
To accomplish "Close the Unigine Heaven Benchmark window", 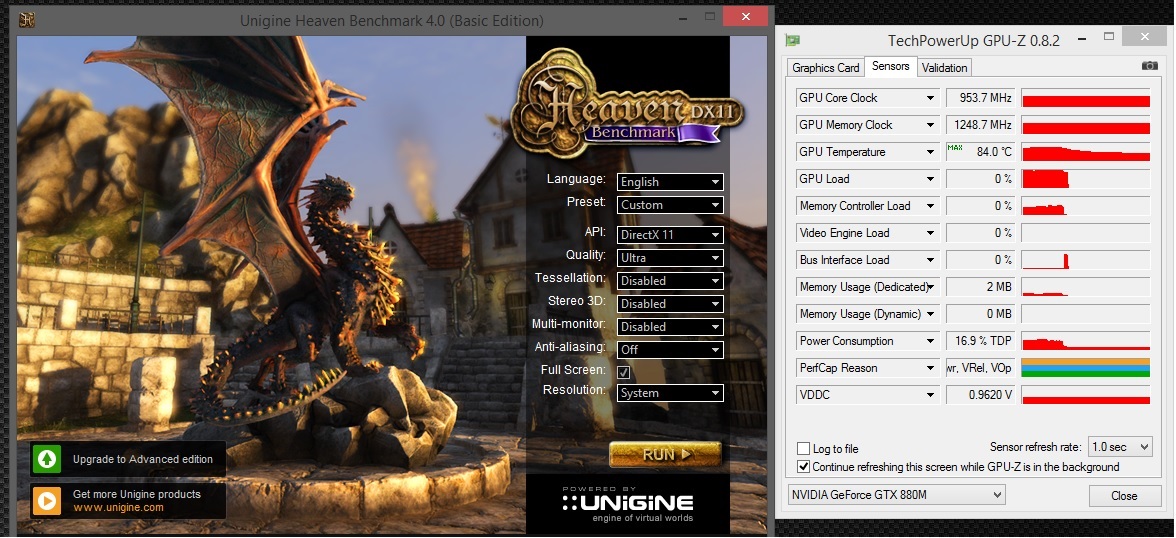I will pyautogui.click(x=746, y=17).
